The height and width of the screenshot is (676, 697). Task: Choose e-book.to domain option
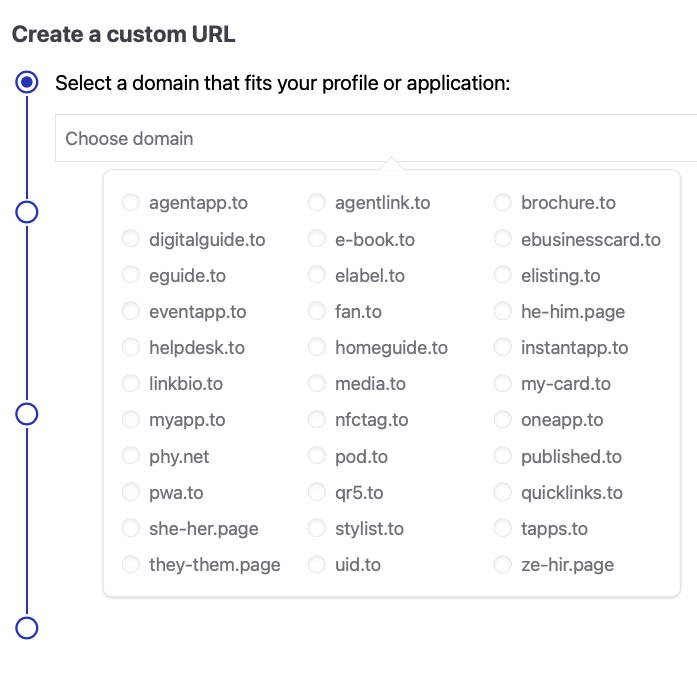pyautogui.click(x=317, y=240)
